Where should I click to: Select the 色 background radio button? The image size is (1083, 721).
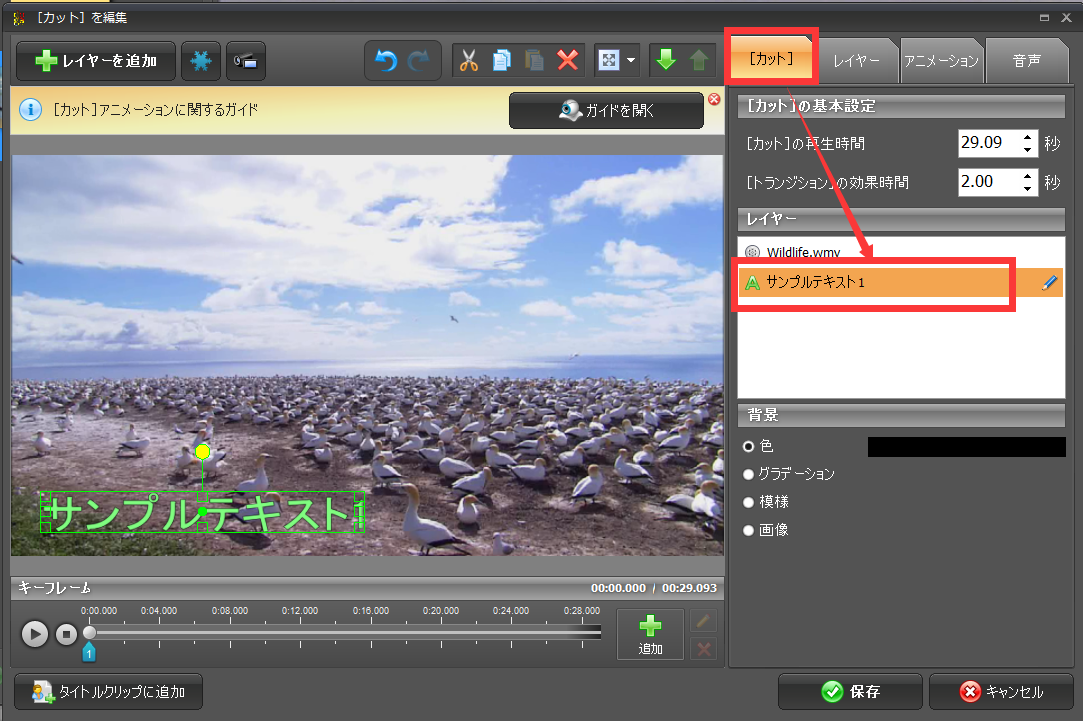pyautogui.click(x=748, y=447)
